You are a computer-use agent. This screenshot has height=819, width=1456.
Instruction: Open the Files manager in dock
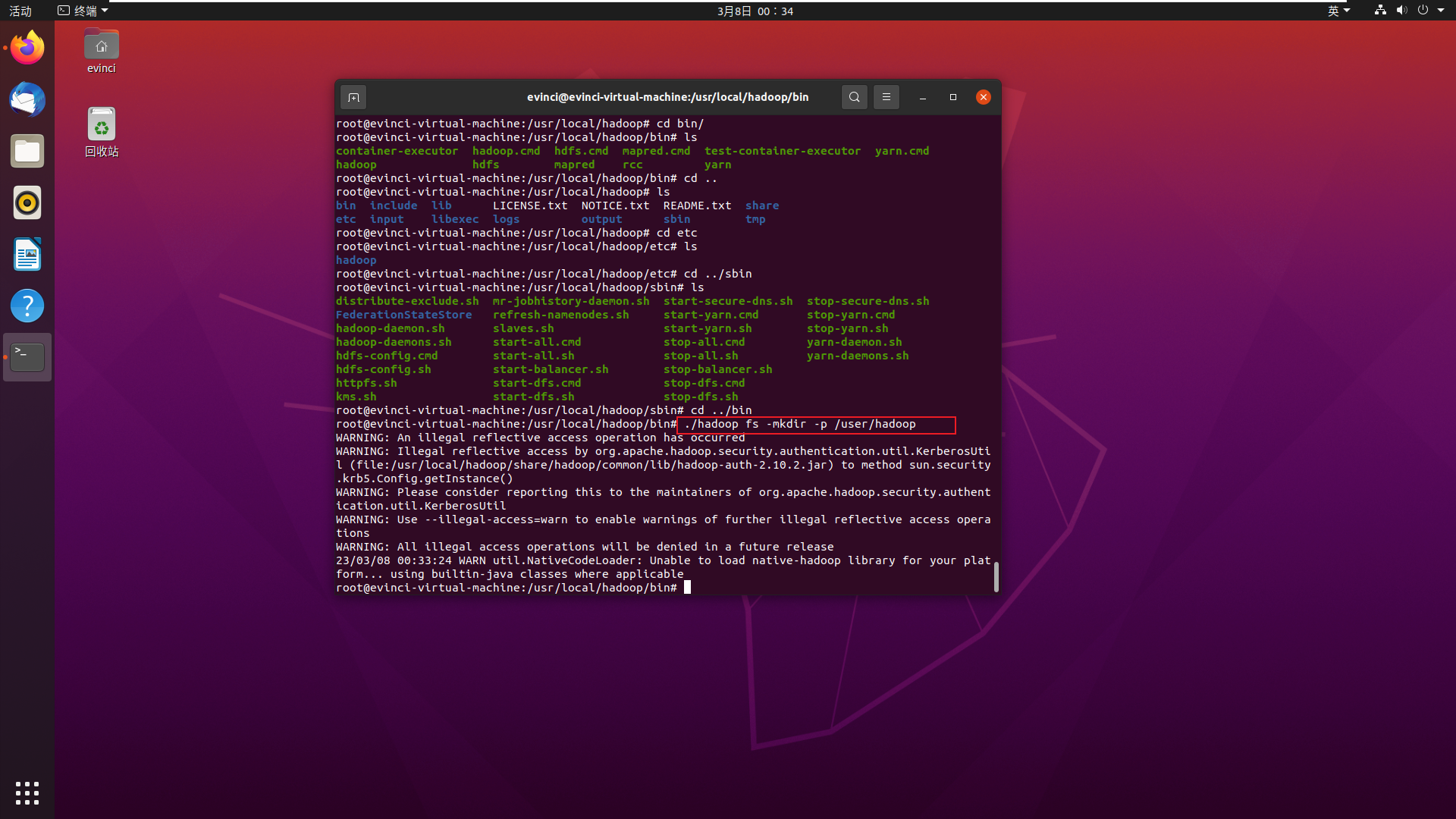coord(27,151)
